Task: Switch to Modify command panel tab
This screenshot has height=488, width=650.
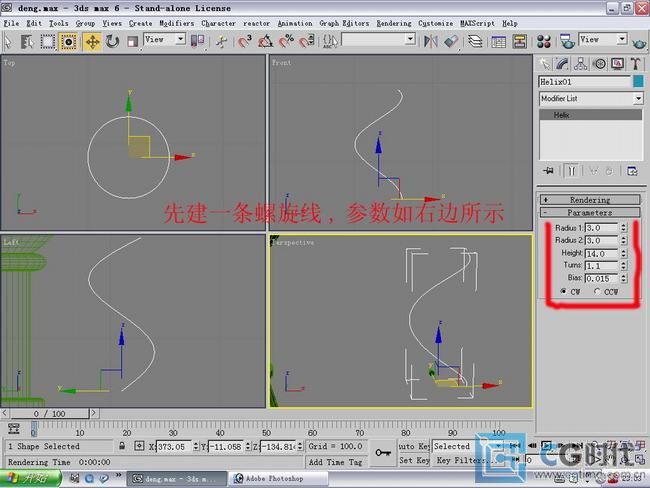Action: pos(562,64)
